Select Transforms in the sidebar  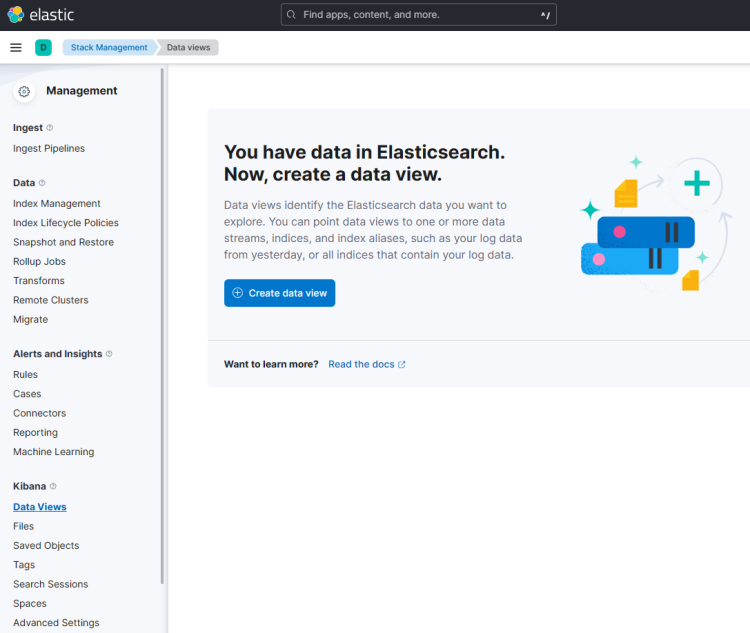39,281
